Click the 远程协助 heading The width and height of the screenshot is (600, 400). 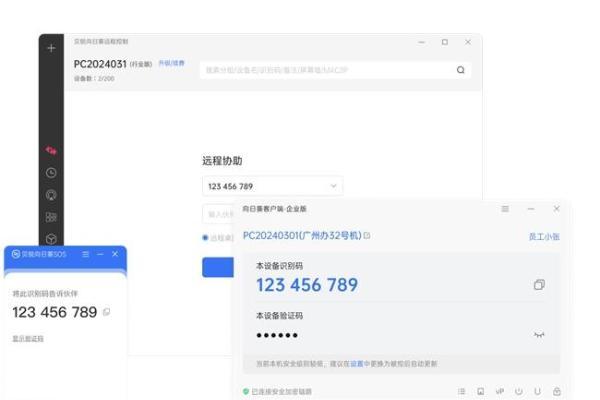222,161
